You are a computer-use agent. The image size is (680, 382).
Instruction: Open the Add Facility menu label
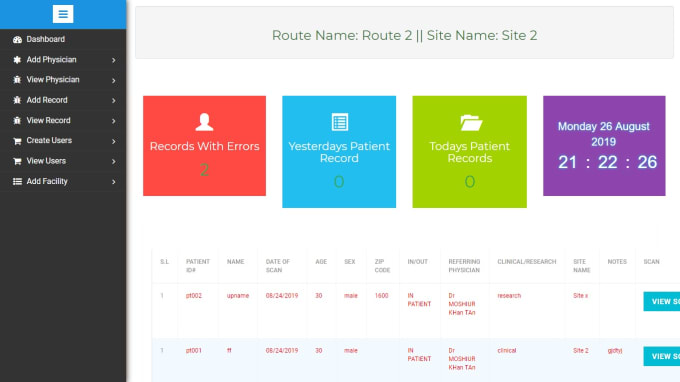tap(47, 181)
